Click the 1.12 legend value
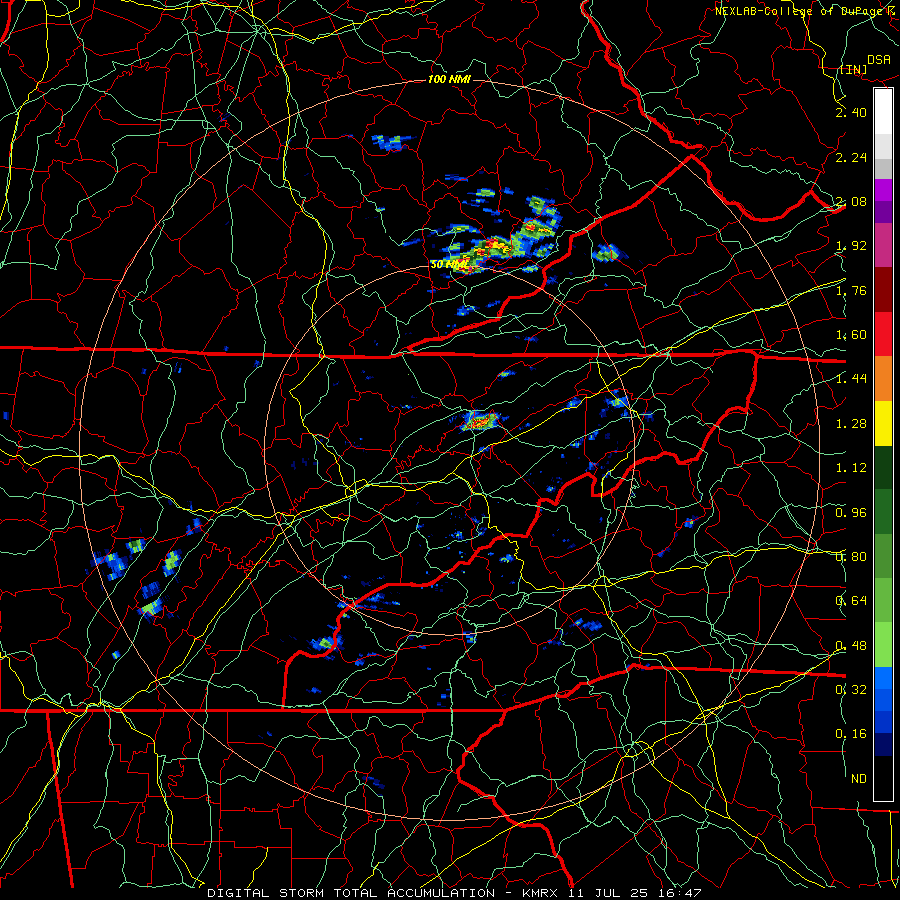The image size is (900, 900). [x=851, y=468]
